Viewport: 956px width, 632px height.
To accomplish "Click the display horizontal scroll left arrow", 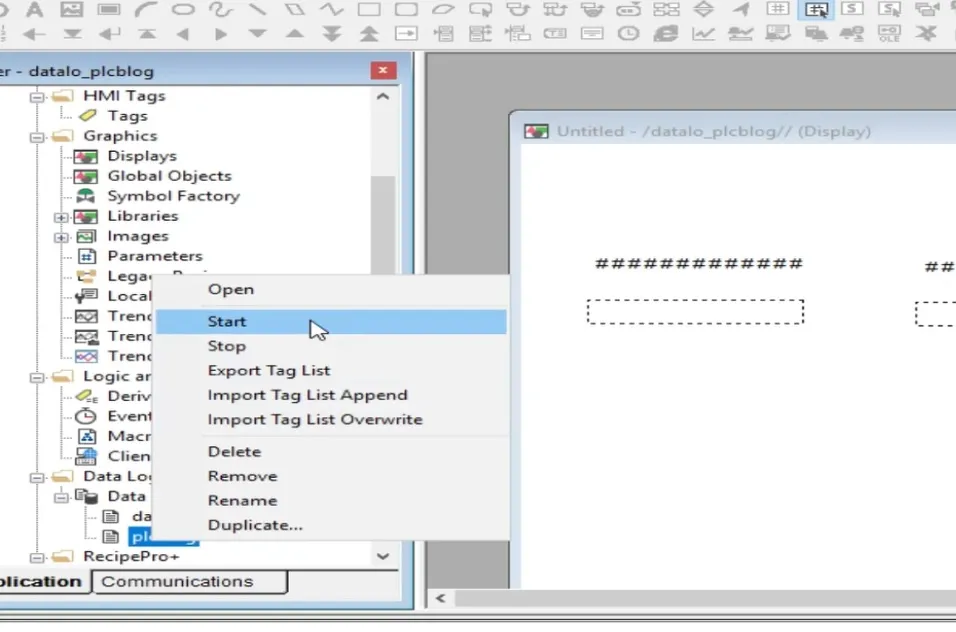I will coord(440,598).
